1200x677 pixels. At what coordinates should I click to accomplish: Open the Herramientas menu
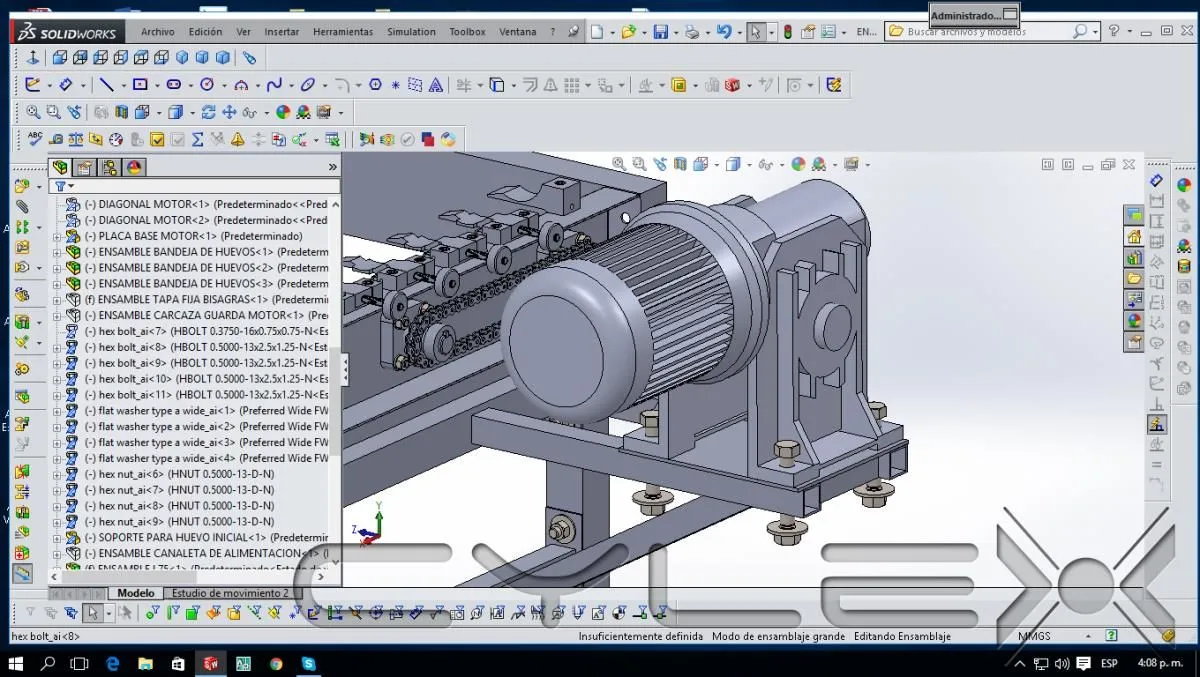tap(343, 32)
